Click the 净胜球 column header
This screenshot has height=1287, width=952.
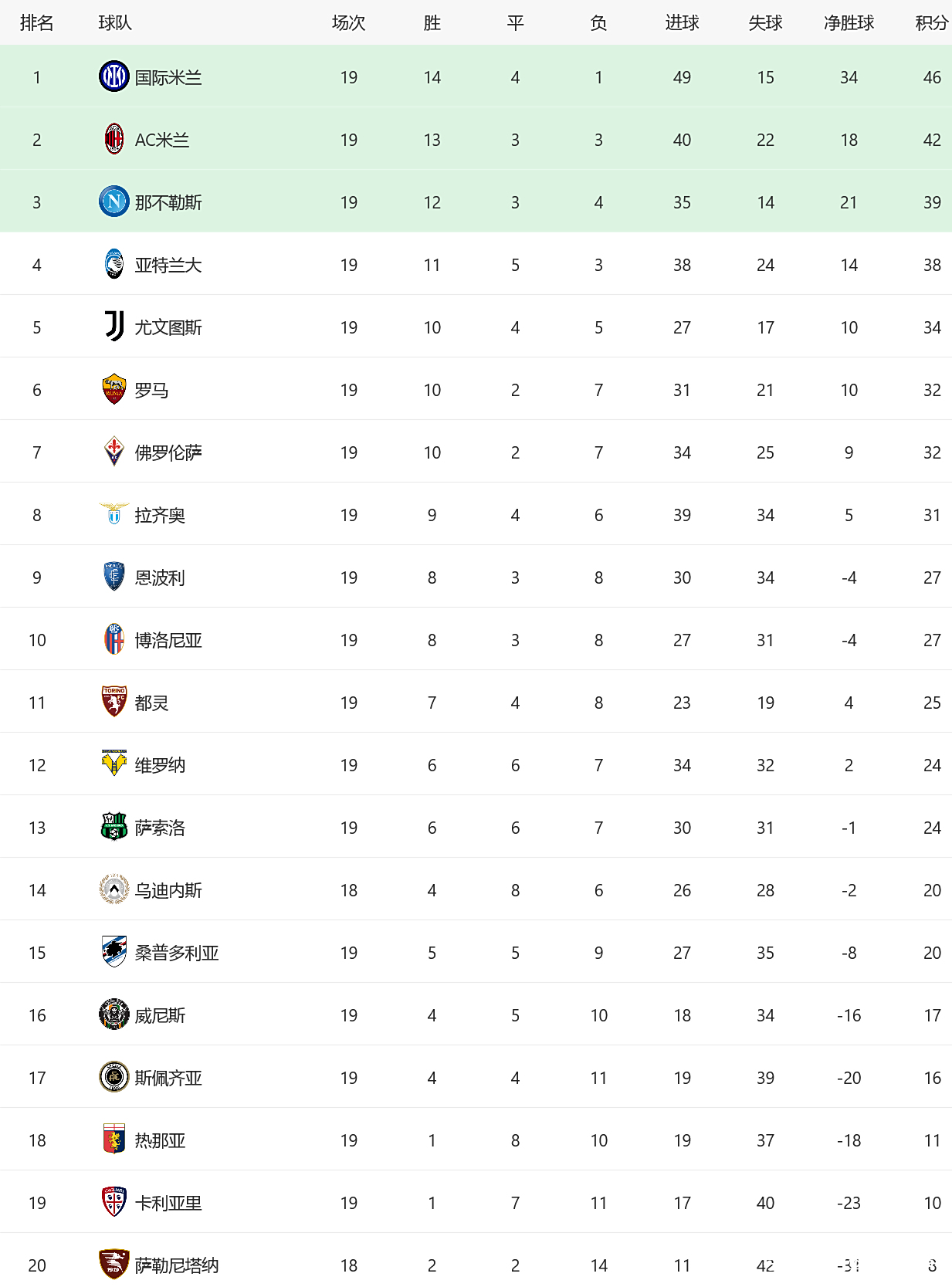click(849, 23)
